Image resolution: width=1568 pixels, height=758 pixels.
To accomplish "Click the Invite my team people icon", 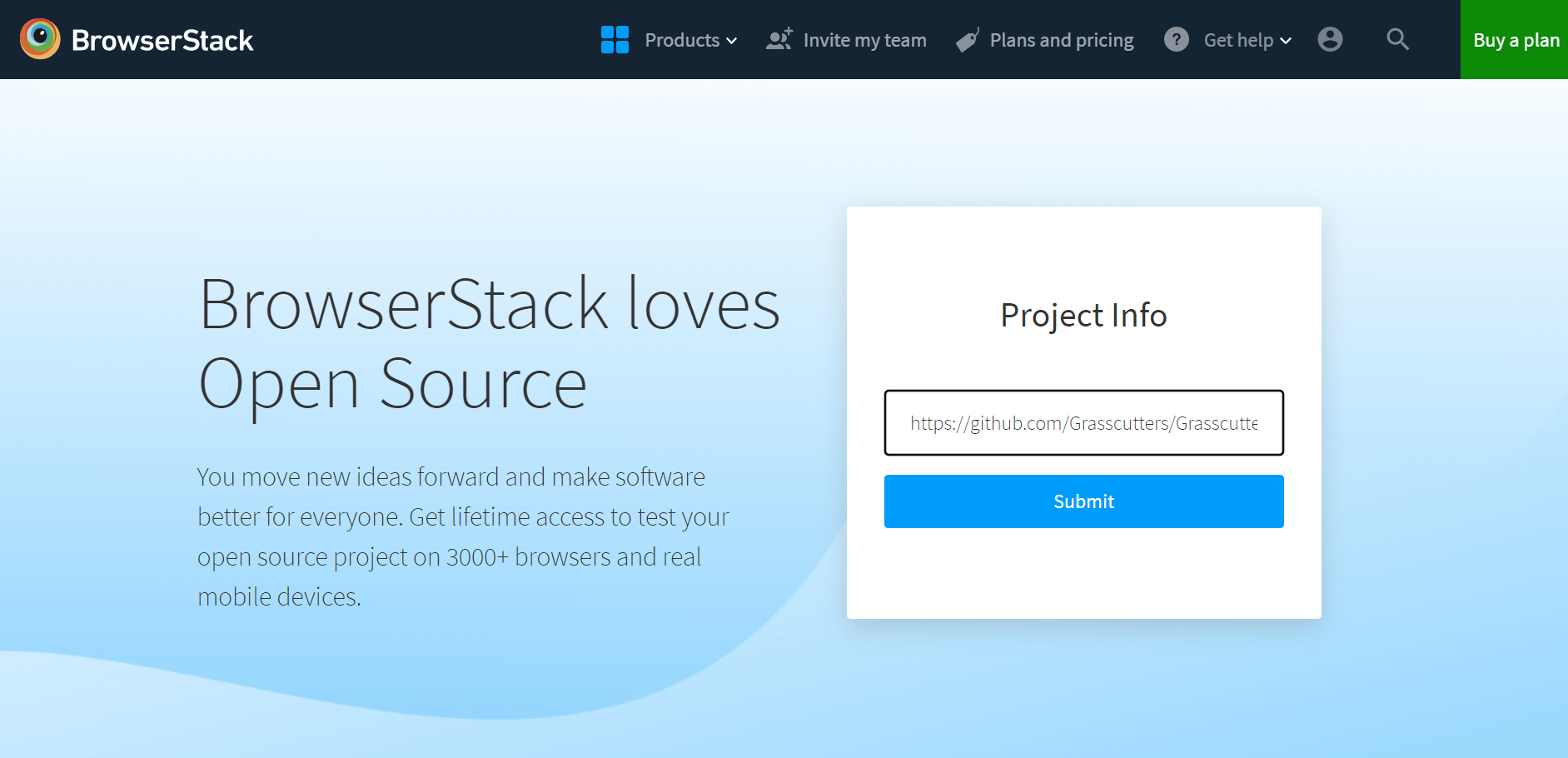I will [x=779, y=39].
